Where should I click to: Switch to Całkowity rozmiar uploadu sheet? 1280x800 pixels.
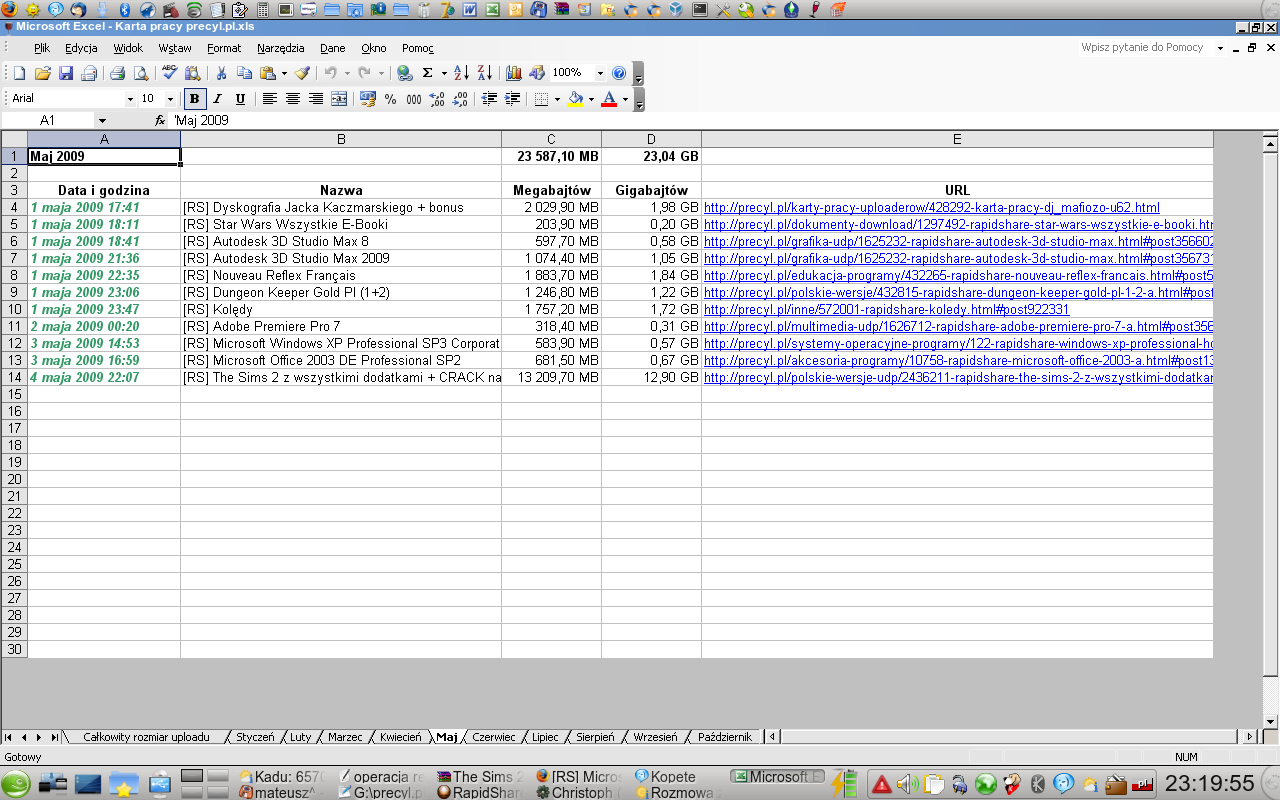click(147, 737)
